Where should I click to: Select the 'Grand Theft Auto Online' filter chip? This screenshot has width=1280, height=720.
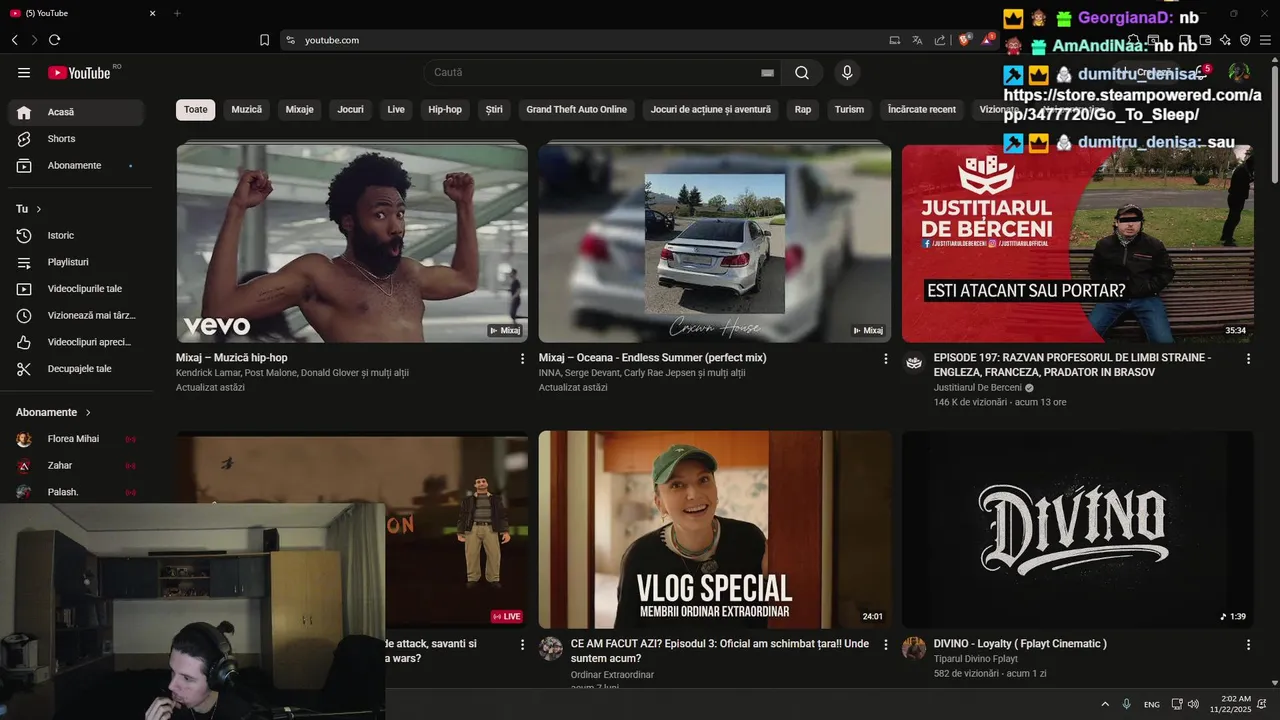577,110
